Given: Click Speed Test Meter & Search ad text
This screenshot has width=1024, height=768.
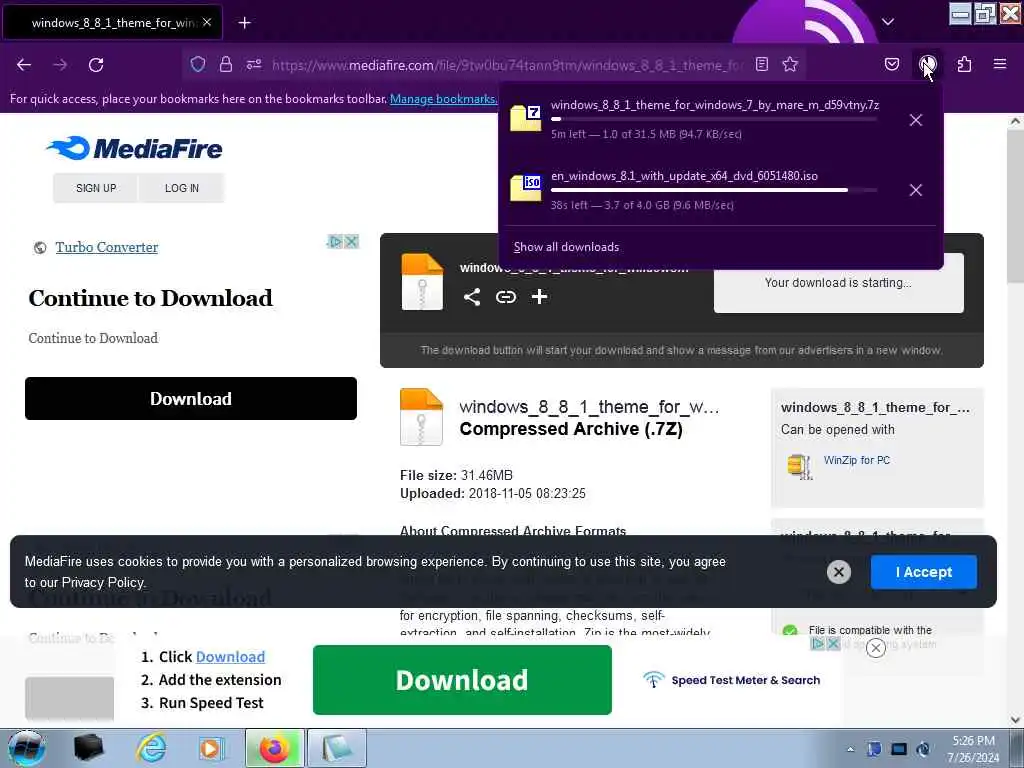Looking at the screenshot, I should coord(746,680).
